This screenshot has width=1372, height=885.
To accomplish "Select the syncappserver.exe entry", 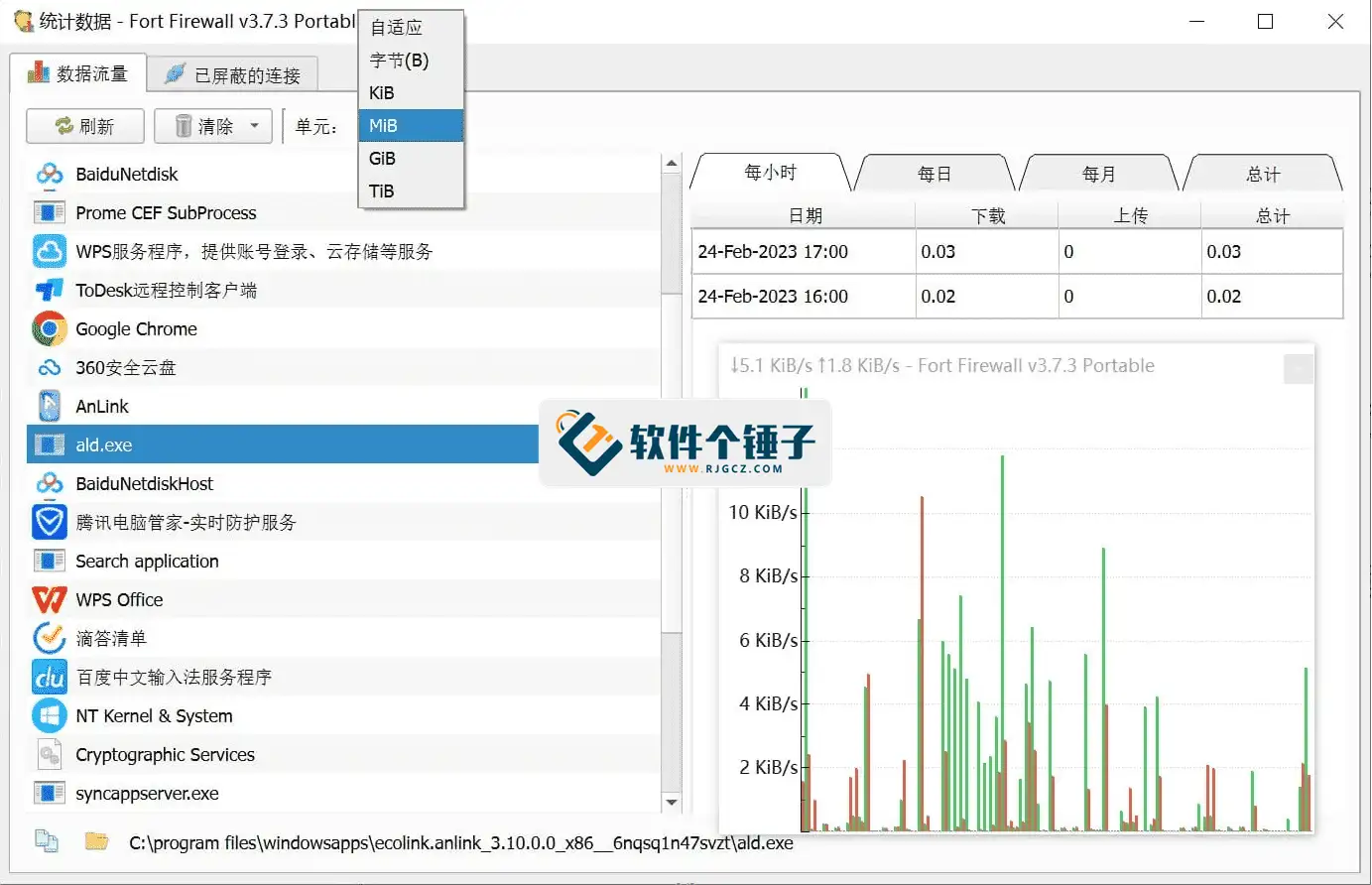I will 343,793.
